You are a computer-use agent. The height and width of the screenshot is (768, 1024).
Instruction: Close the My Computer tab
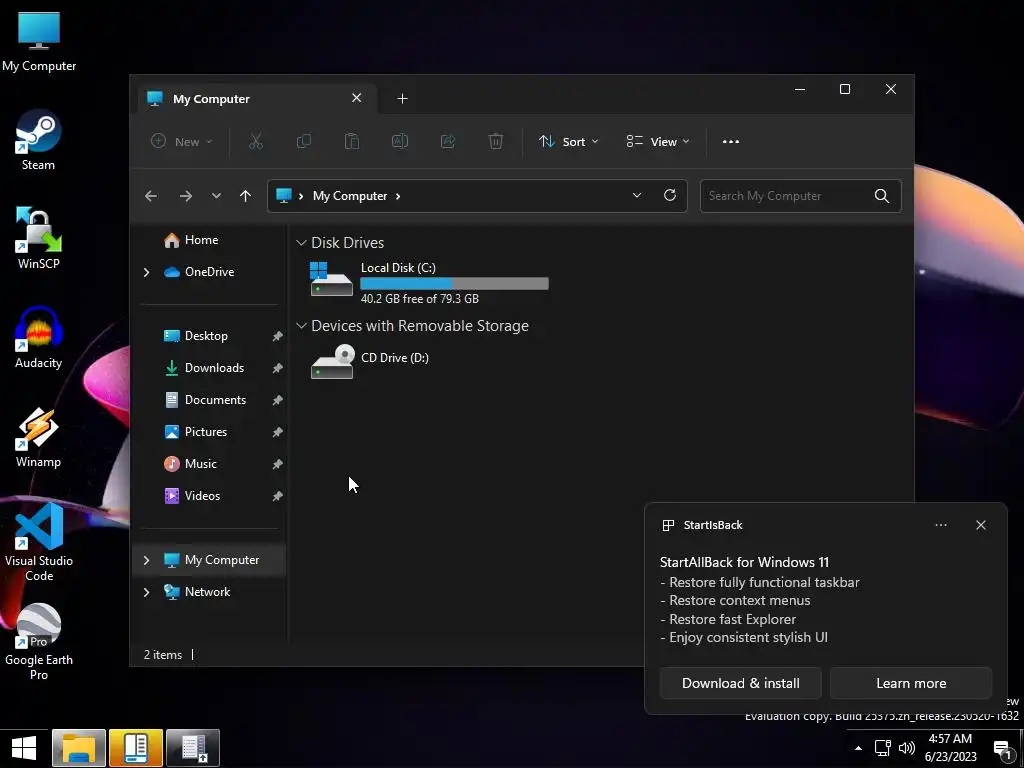click(x=357, y=98)
